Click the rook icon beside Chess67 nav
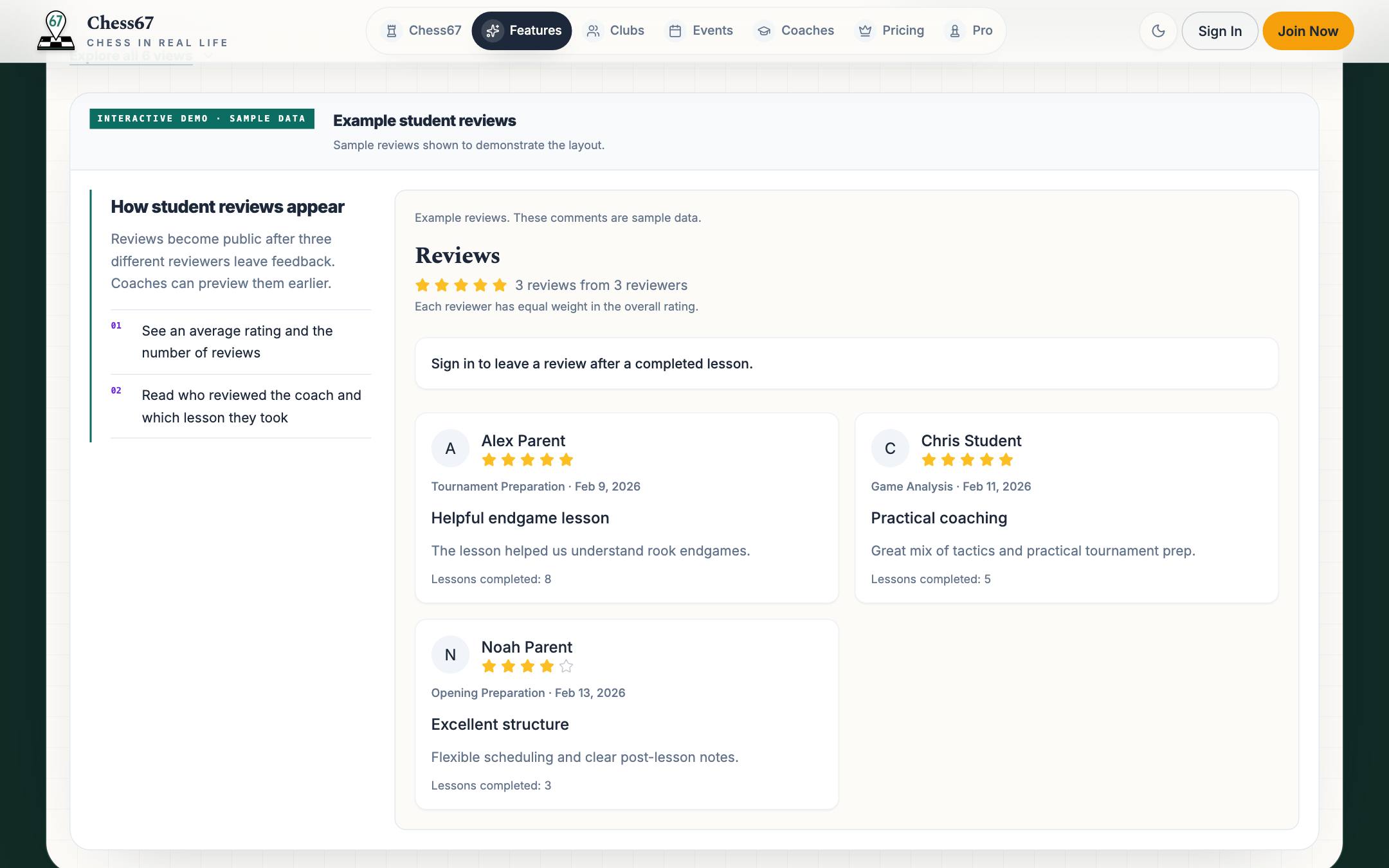The height and width of the screenshot is (868, 1389). click(391, 31)
